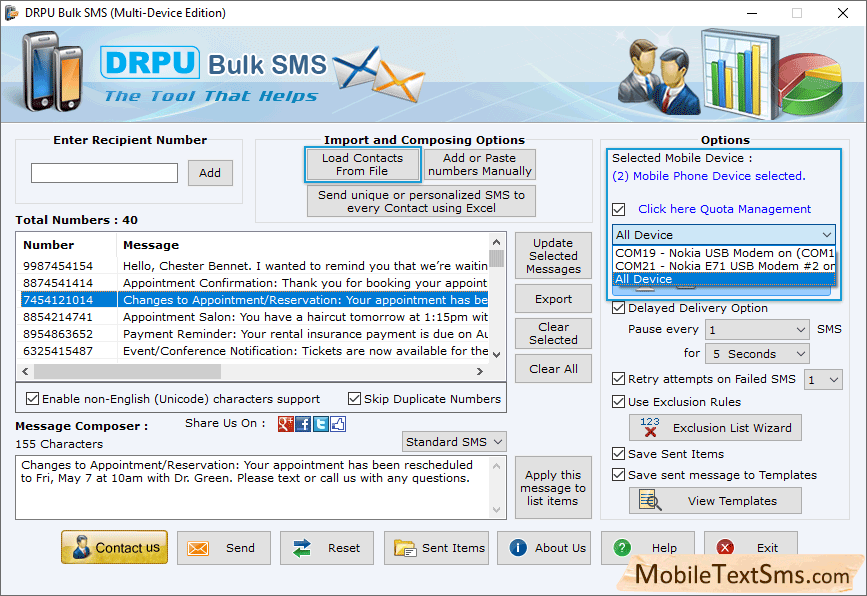Select row with number 8954863652
Viewport: 867px width, 596px height.
[254, 334]
